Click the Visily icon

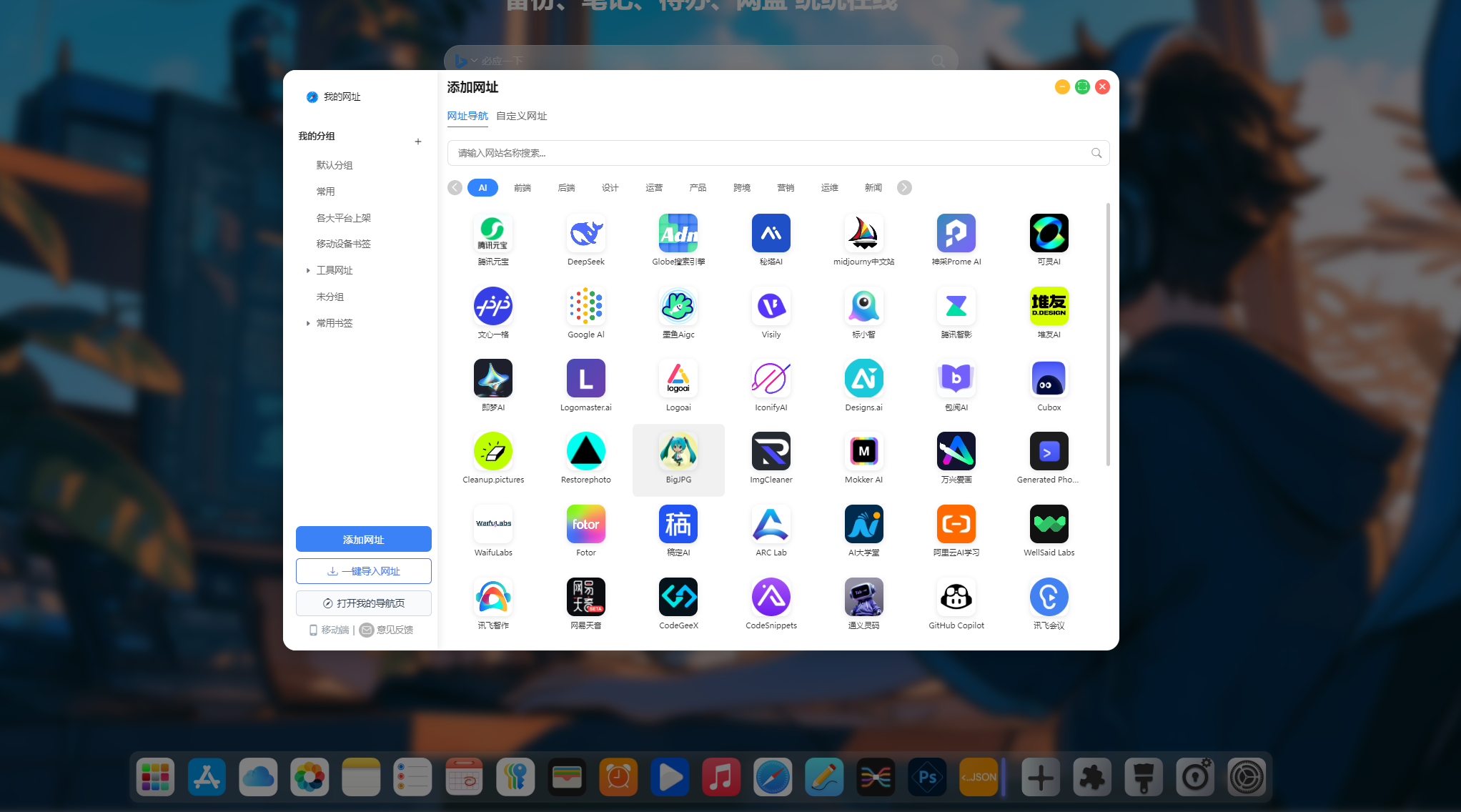click(771, 306)
